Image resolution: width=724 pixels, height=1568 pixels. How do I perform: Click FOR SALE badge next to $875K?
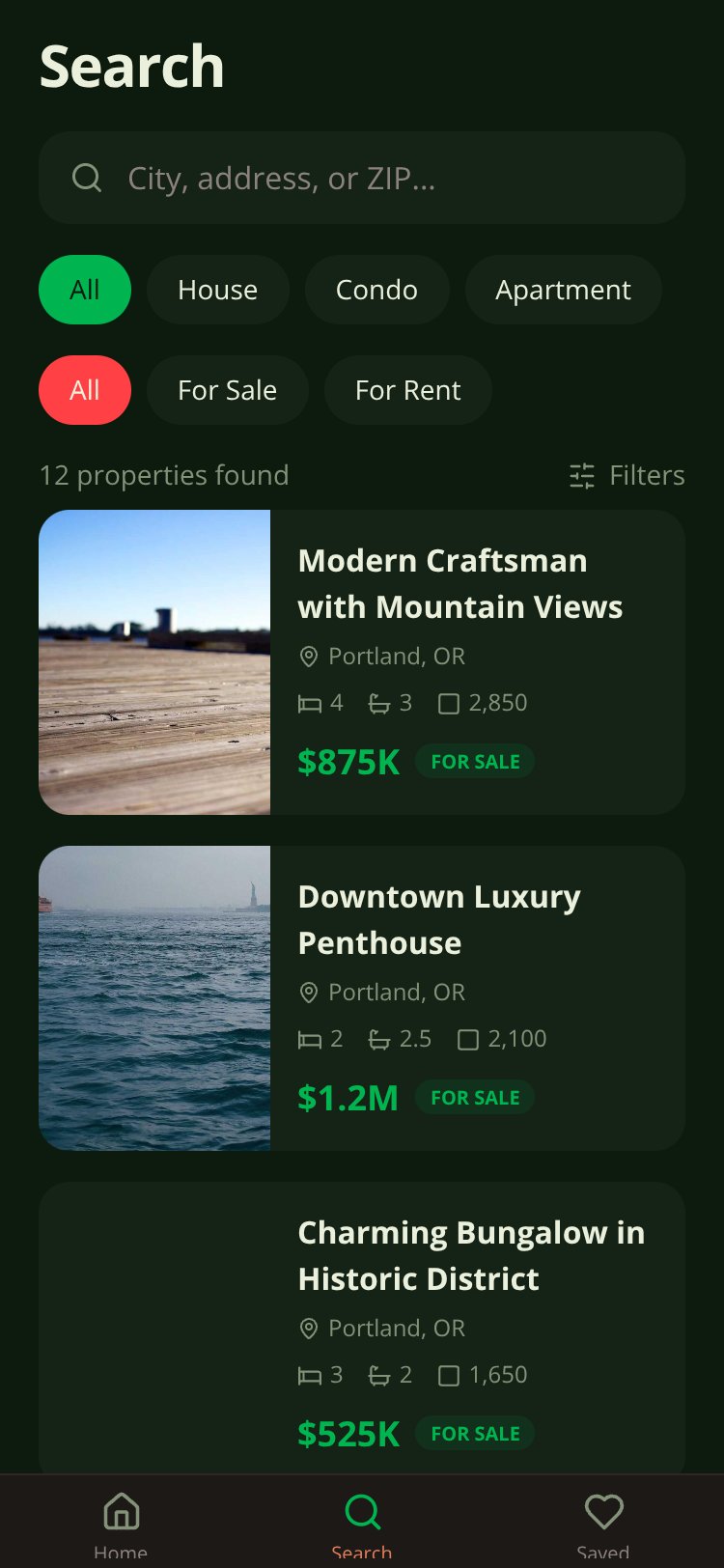[475, 762]
